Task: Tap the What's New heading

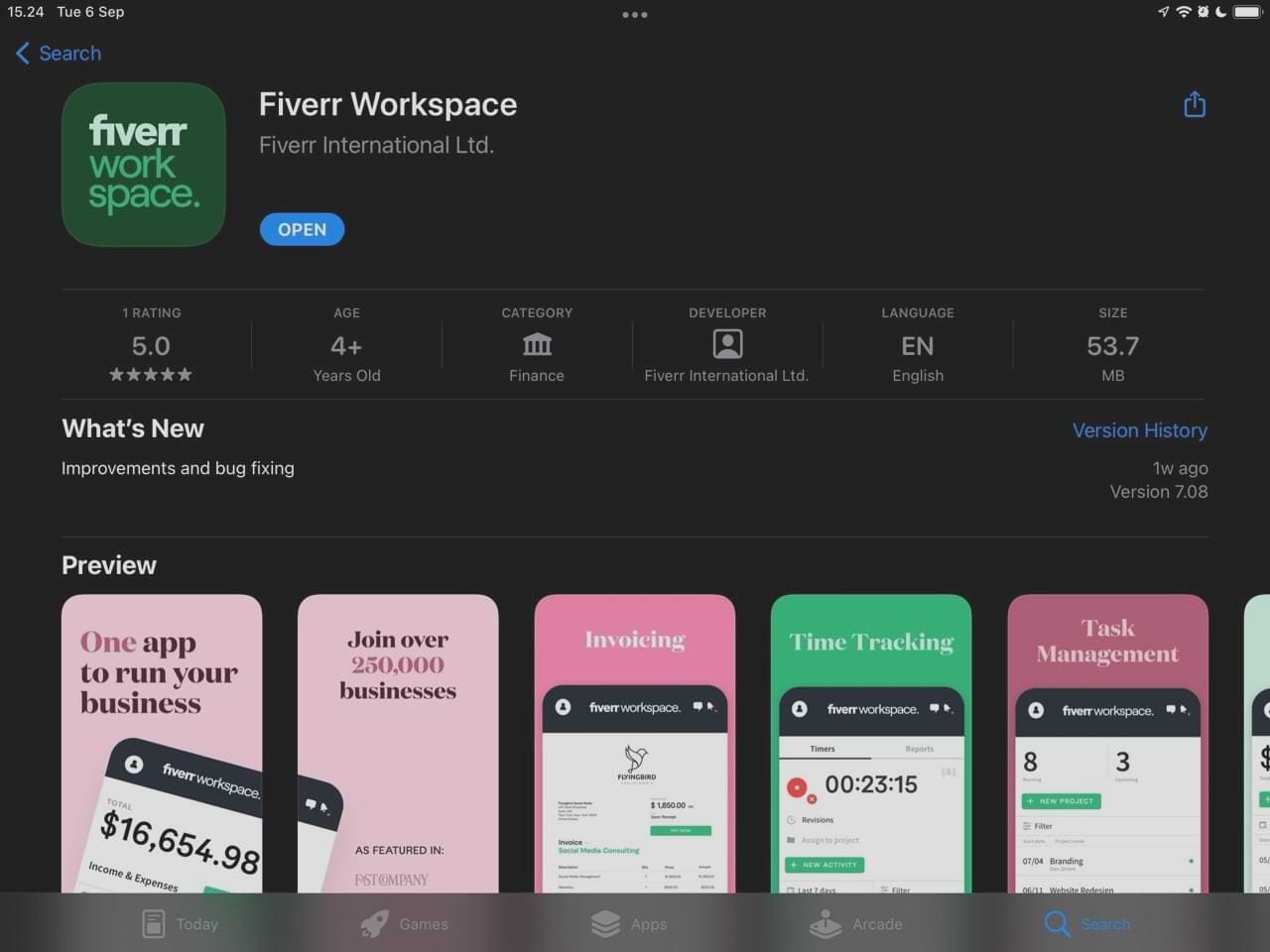Action: (x=133, y=428)
